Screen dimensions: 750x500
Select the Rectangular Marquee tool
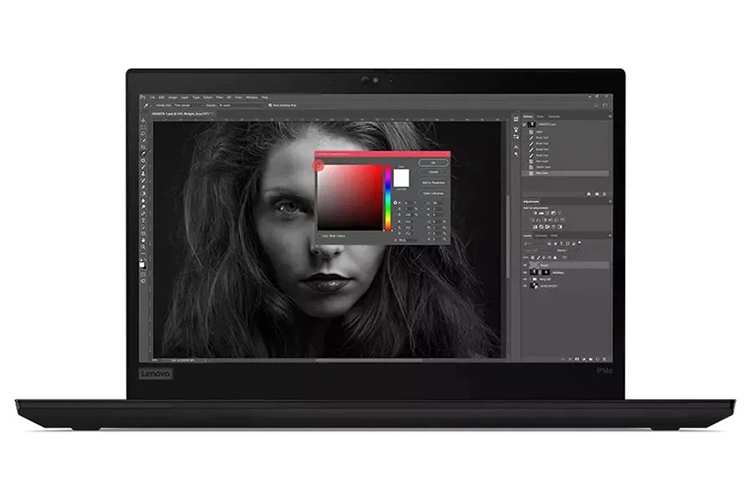143,127
